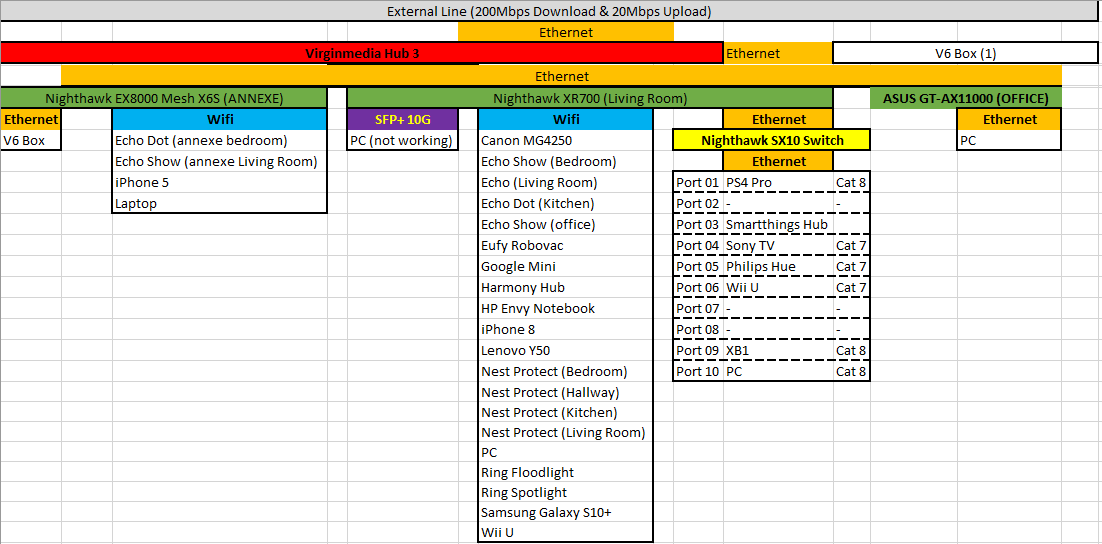Select the Port 01 cell

point(698,183)
